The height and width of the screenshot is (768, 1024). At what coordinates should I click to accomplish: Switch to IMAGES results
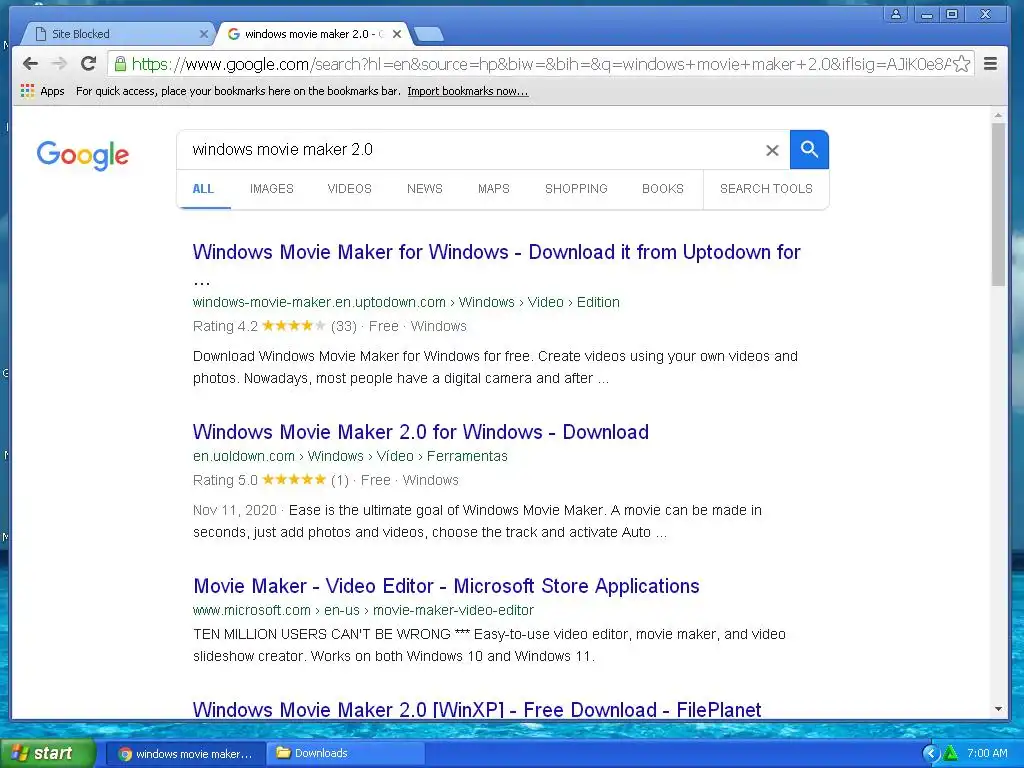click(272, 189)
